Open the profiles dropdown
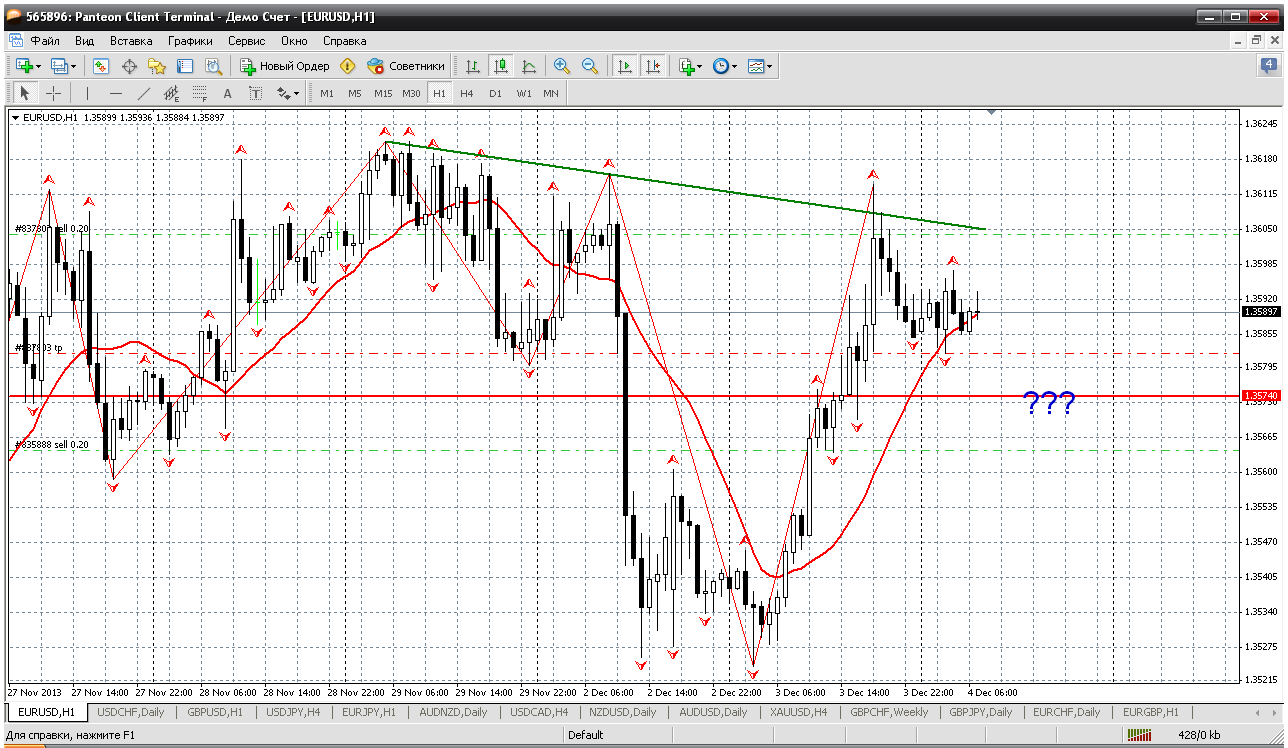The height and width of the screenshot is (748, 1288). pos(64,66)
